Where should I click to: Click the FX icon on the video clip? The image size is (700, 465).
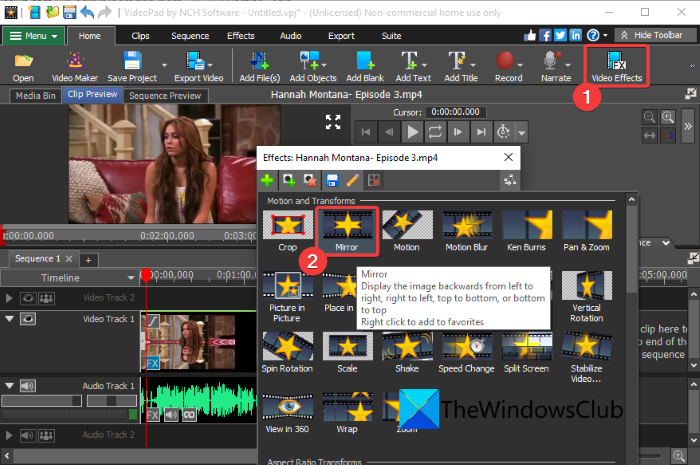(x=153, y=362)
